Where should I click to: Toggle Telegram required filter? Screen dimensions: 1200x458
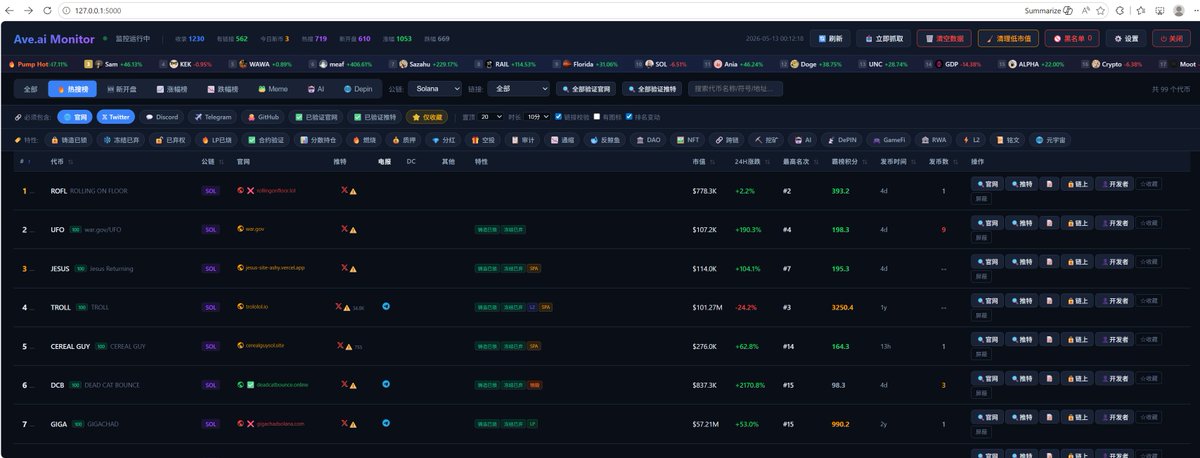213,116
